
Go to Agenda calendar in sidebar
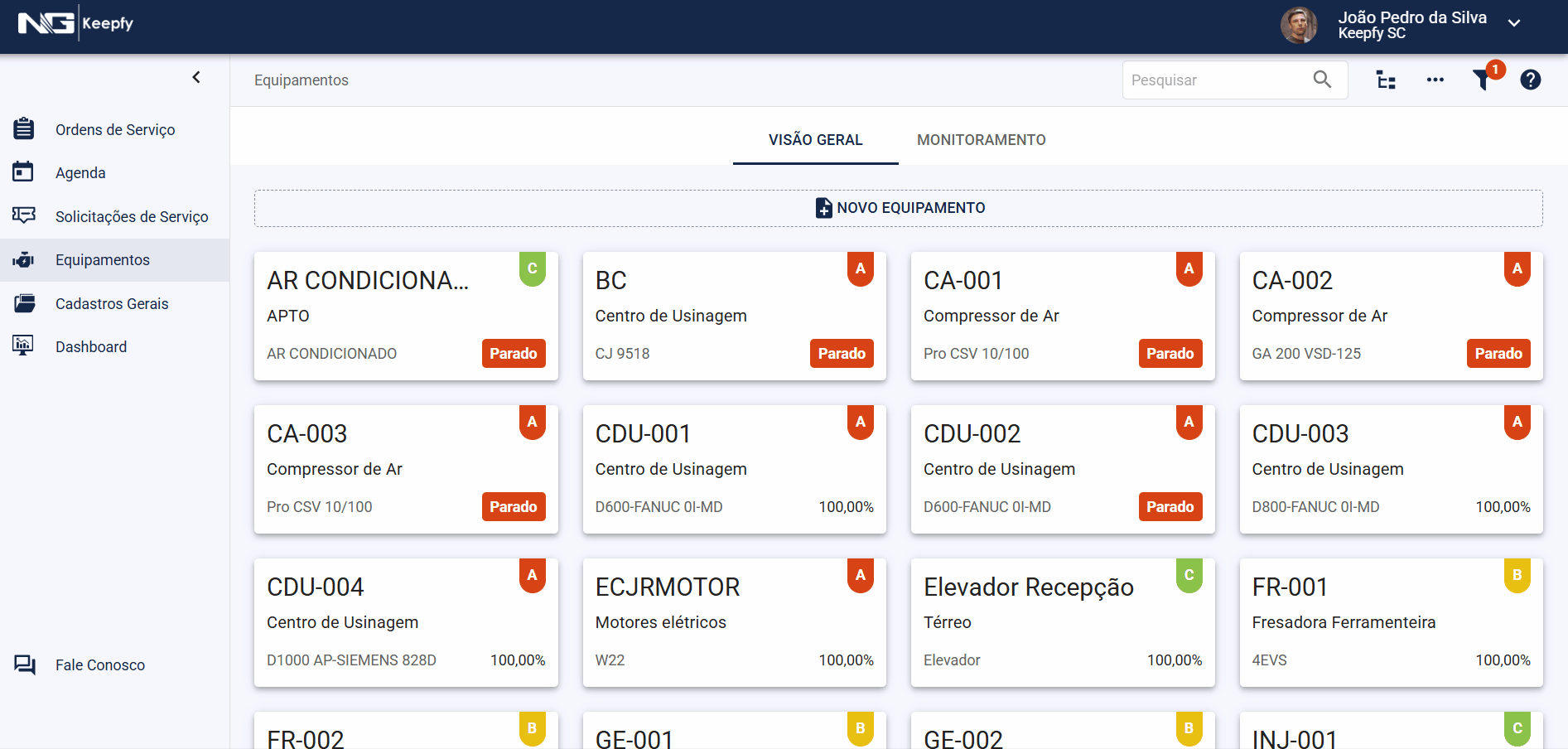80,173
